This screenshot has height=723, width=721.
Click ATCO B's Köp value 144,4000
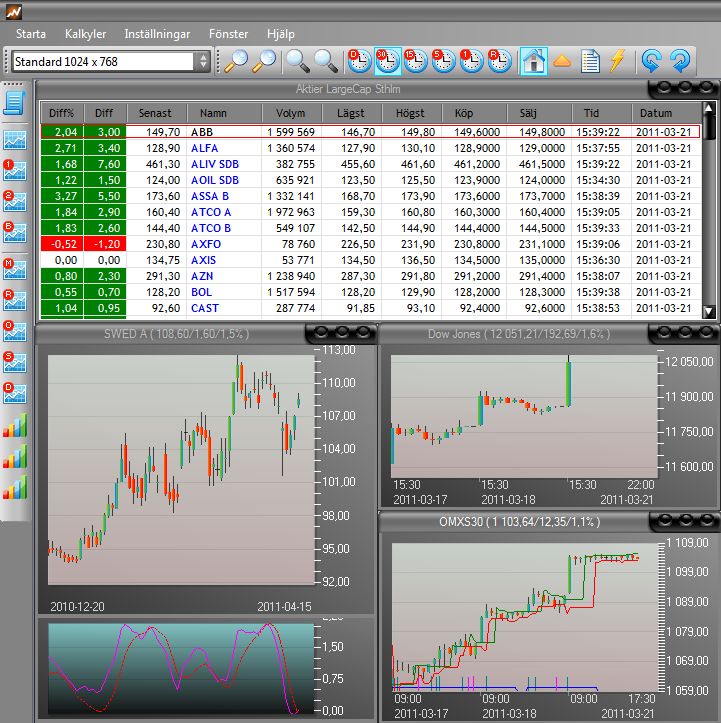(x=477, y=229)
